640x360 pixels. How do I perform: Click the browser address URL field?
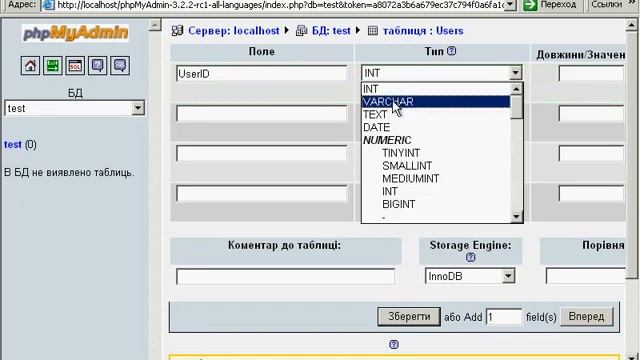coord(280,5)
